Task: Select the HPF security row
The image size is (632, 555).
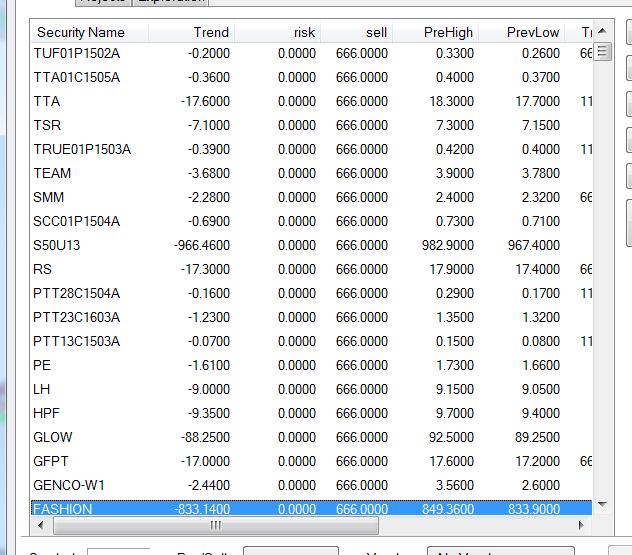Action: (311, 413)
